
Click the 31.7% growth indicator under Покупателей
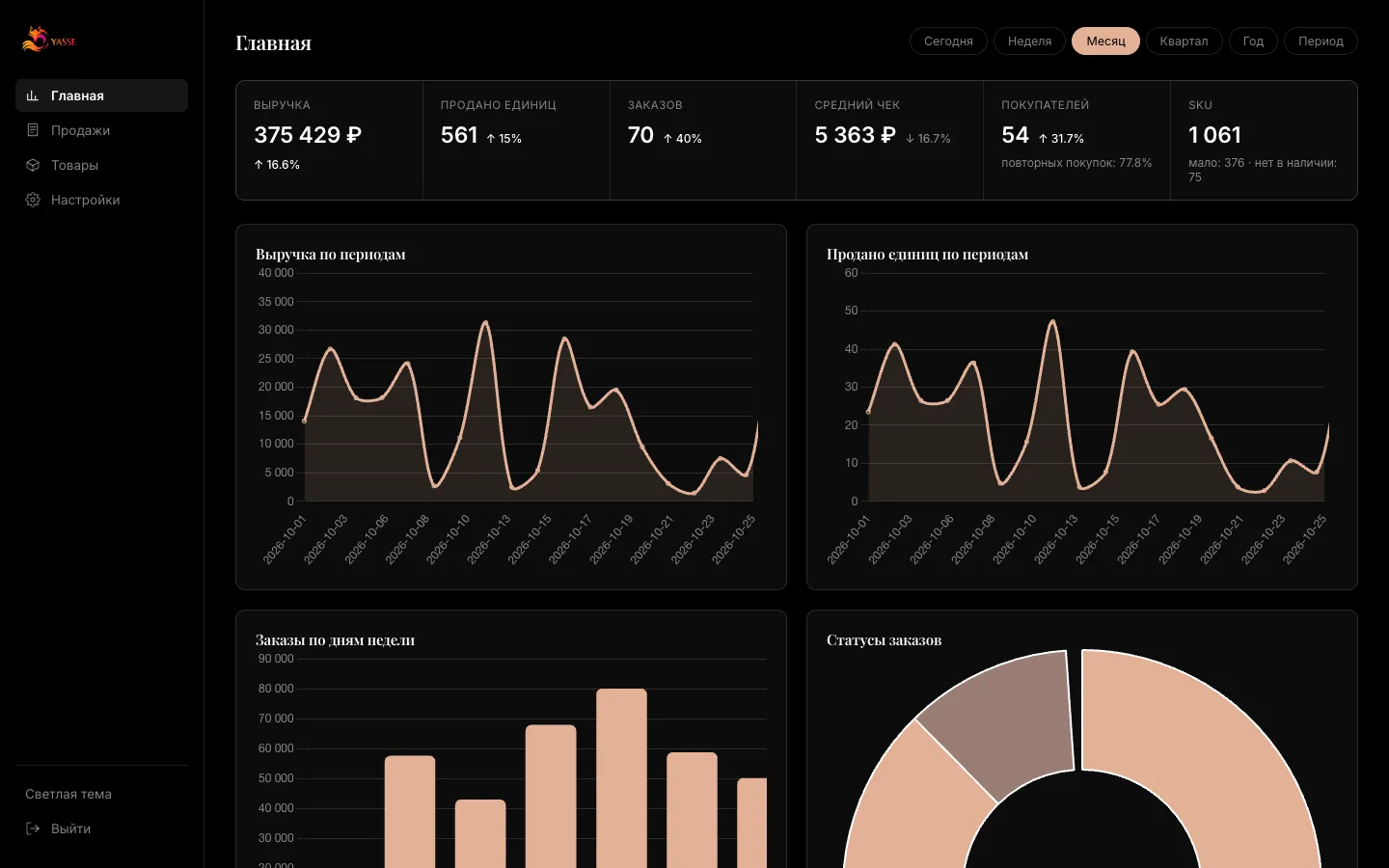1061,139
